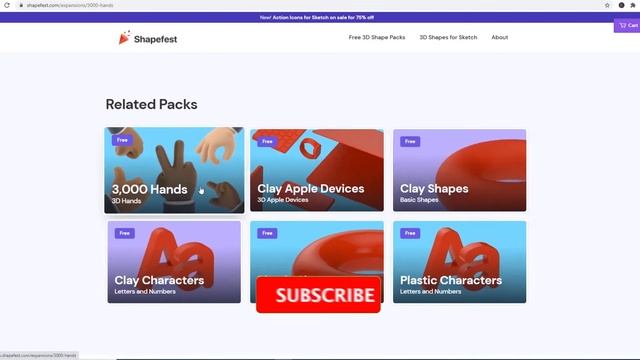Click the browser address bar URL
Screen dimensions: 640x360
coord(70,5)
